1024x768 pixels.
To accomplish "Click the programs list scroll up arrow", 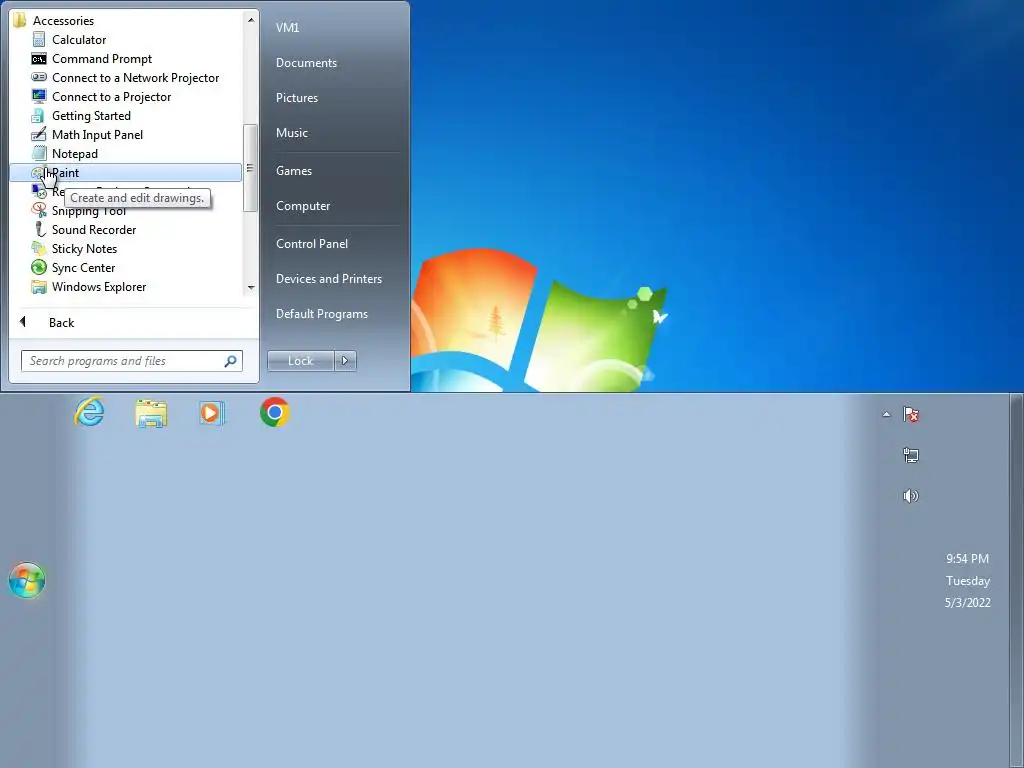I will point(251,20).
